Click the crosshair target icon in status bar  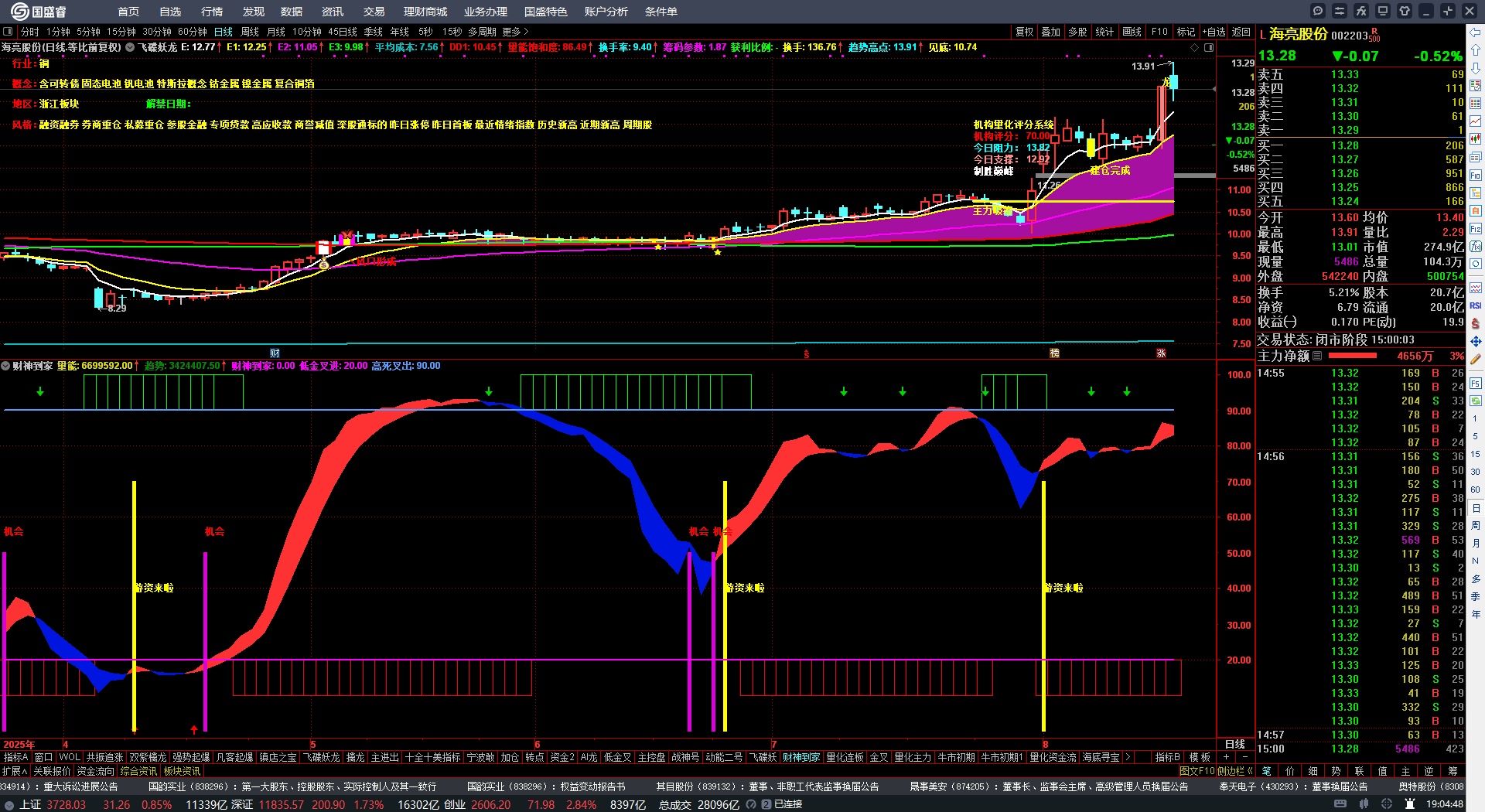click(x=1388, y=804)
